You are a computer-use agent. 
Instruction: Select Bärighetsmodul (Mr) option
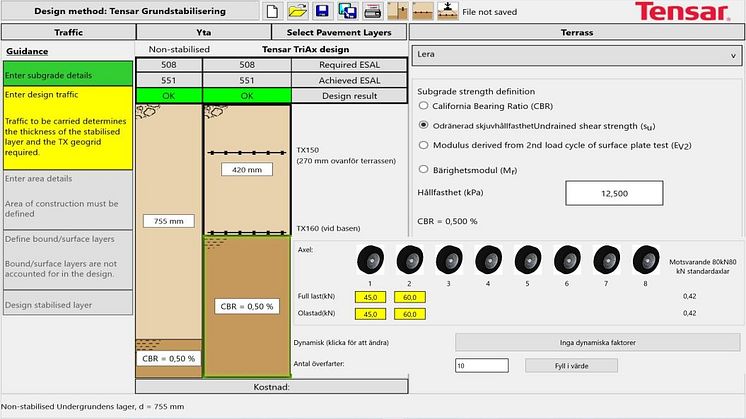point(423,169)
